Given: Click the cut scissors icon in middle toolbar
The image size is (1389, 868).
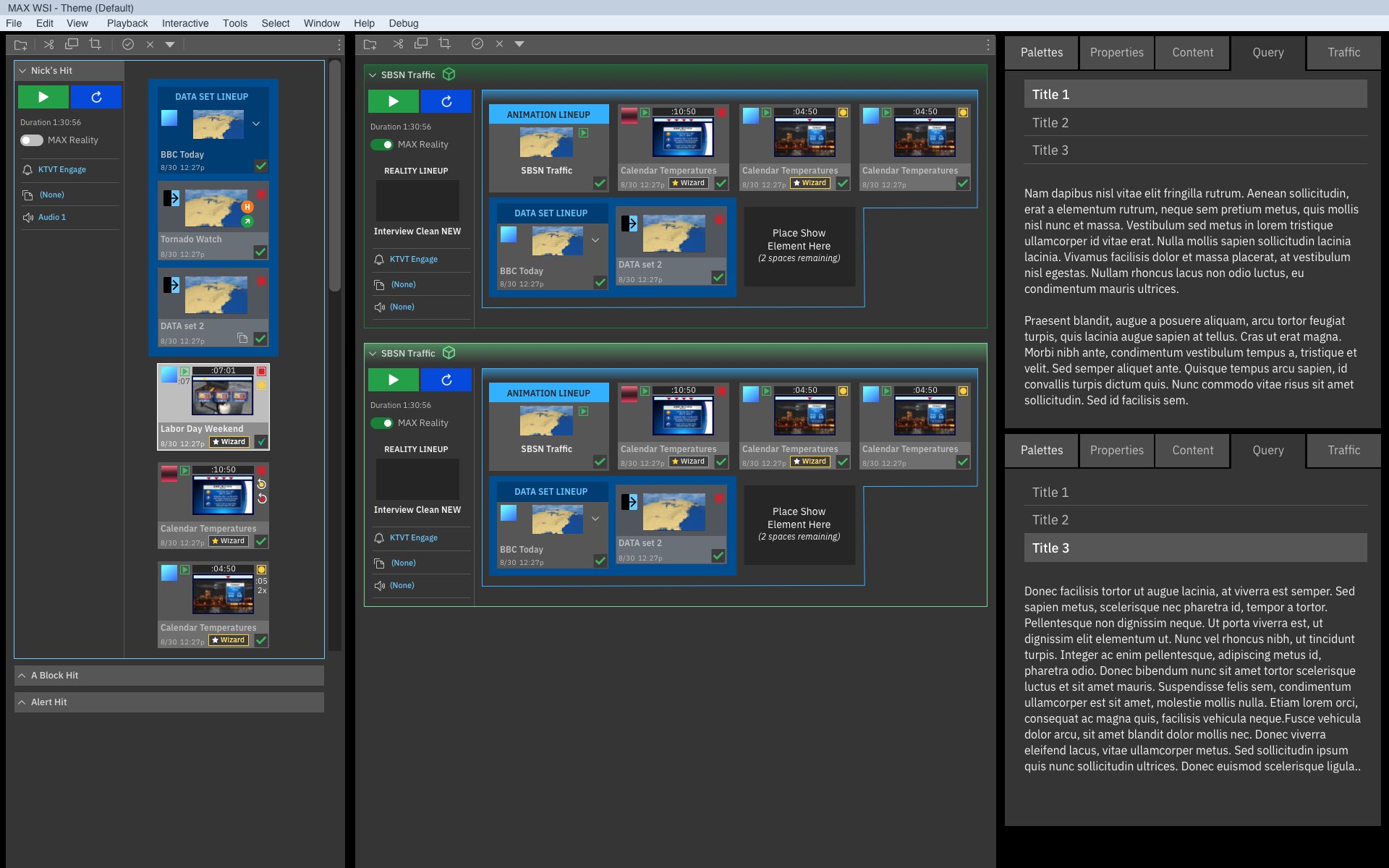Looking at the screenshot, I should click(x=398, y=44).
